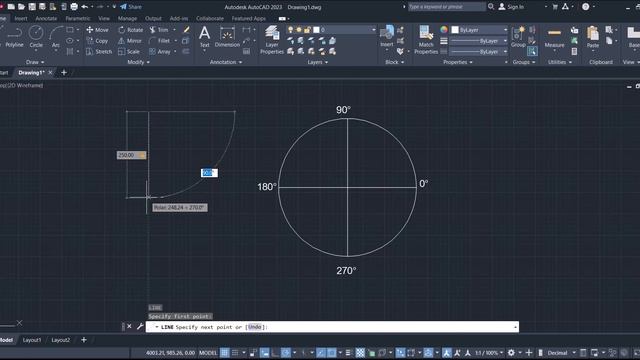Expand the Properties panel

458,62
